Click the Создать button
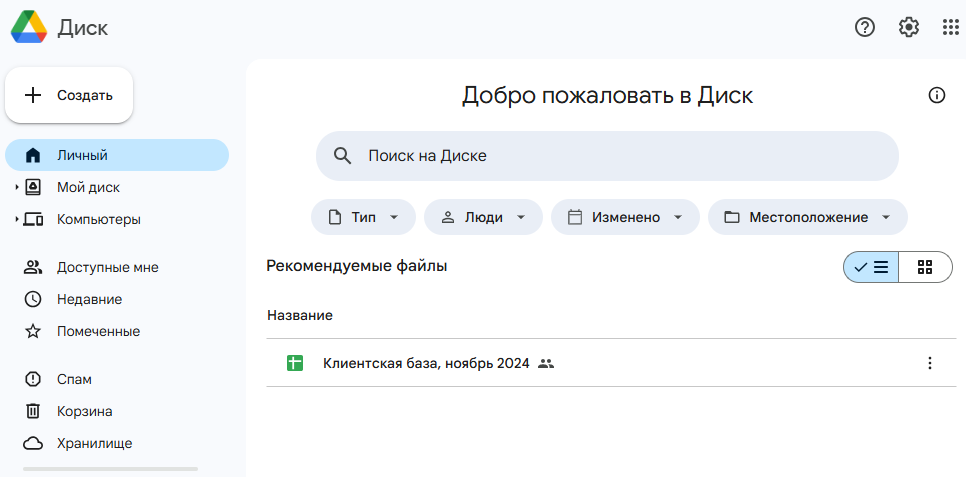 point(69,96)
